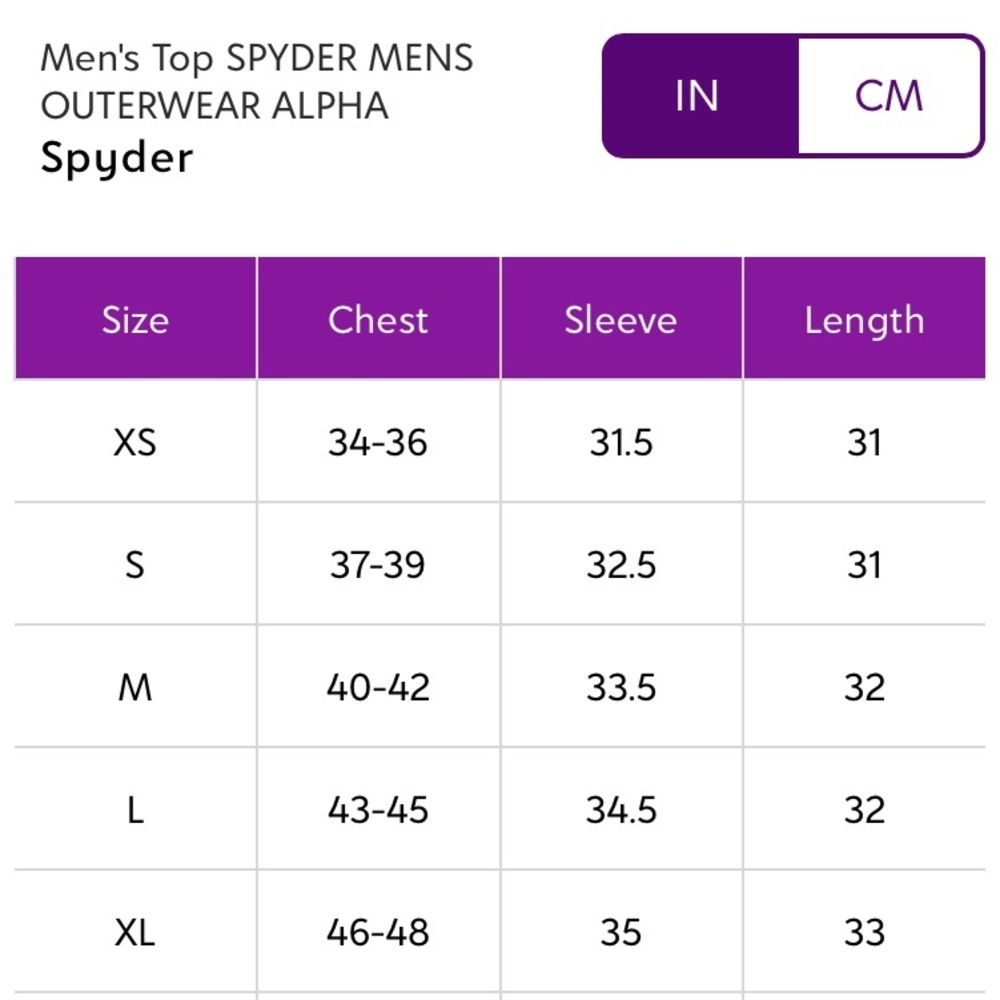Image resolution: width=1000 pixels, height=1000 pixels.
Task: Click the Chest column header
Action: 378,320
